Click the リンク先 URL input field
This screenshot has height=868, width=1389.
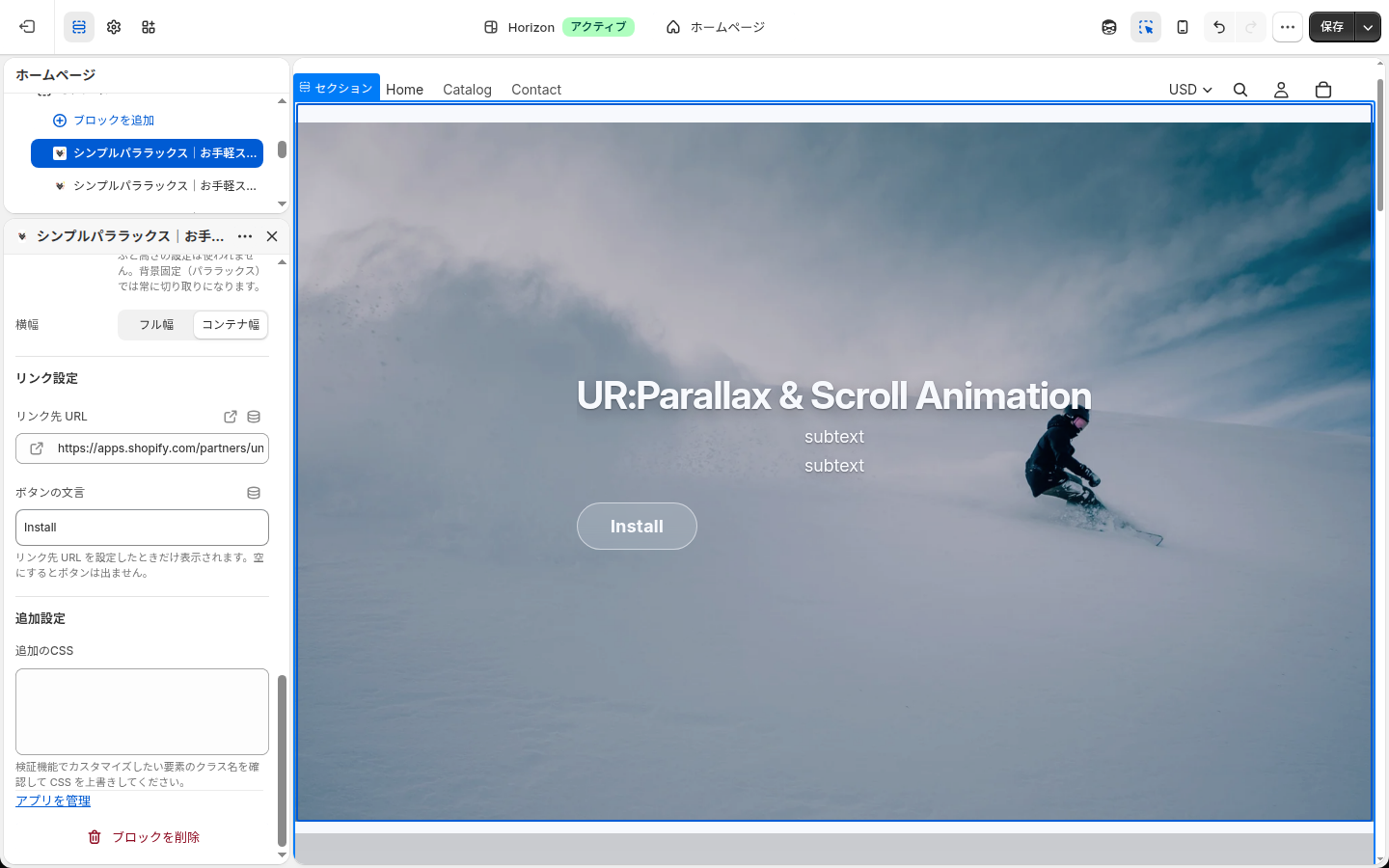142,448
